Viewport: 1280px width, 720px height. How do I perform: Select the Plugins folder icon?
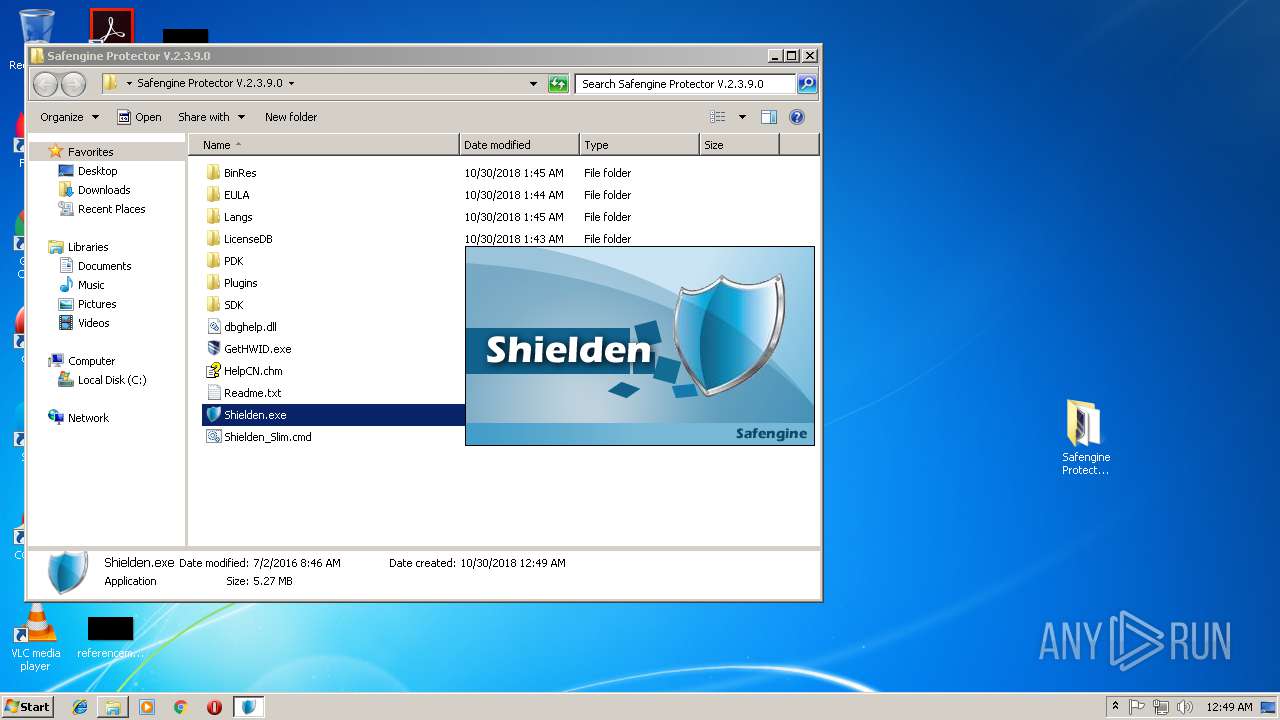click(x=213, y=283)
